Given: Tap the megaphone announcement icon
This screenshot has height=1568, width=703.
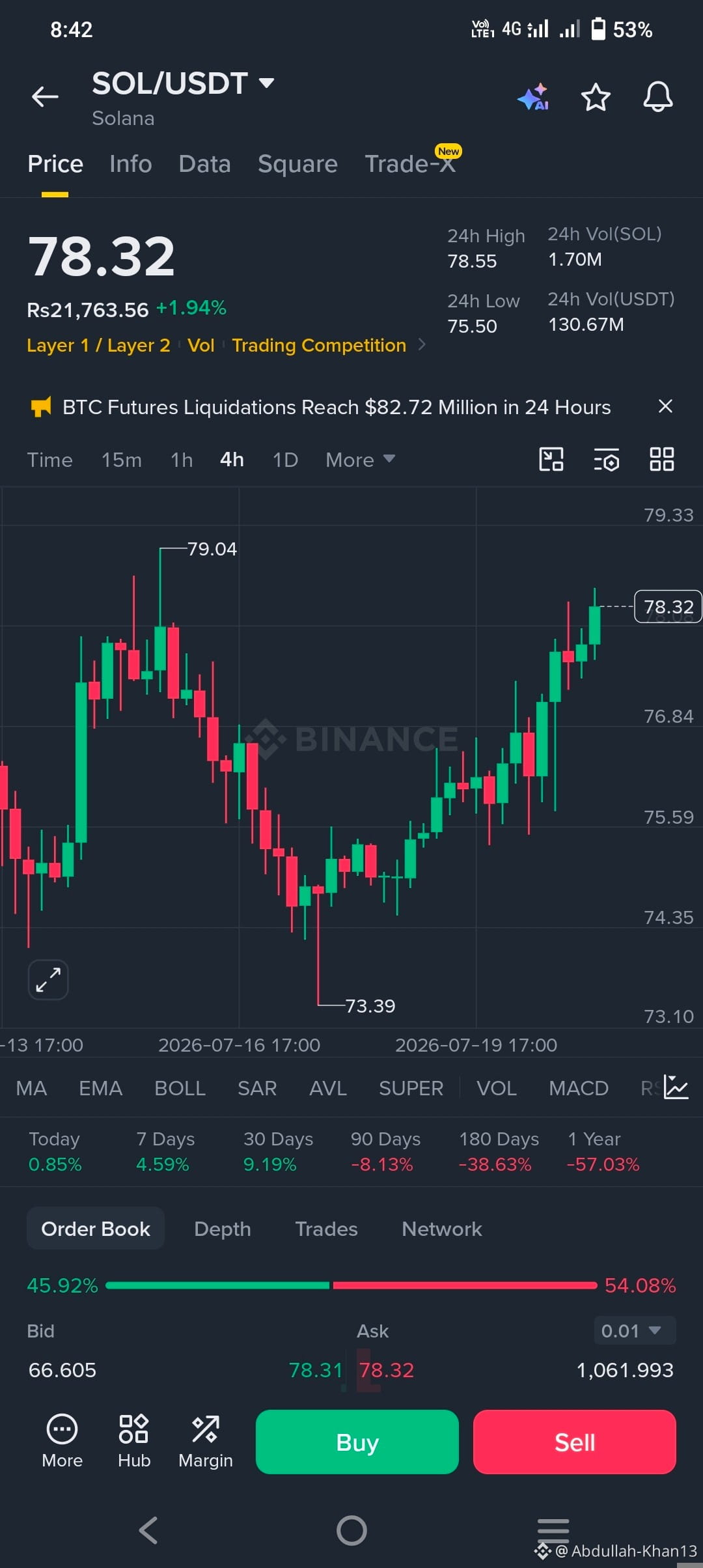Looking at the screenshot, I should pos(41,407).
